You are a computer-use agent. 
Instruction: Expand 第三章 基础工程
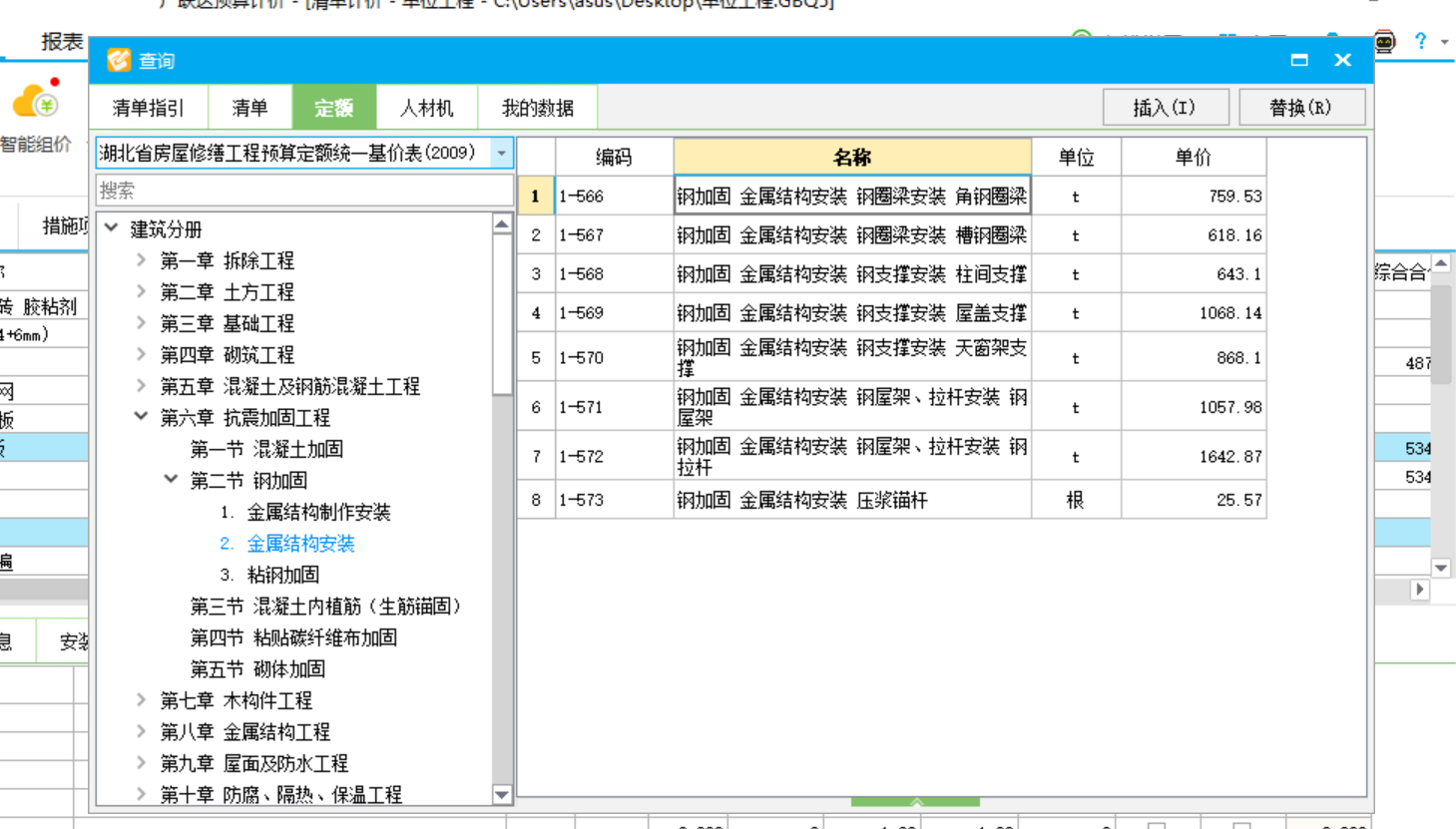tap(141, 323)
